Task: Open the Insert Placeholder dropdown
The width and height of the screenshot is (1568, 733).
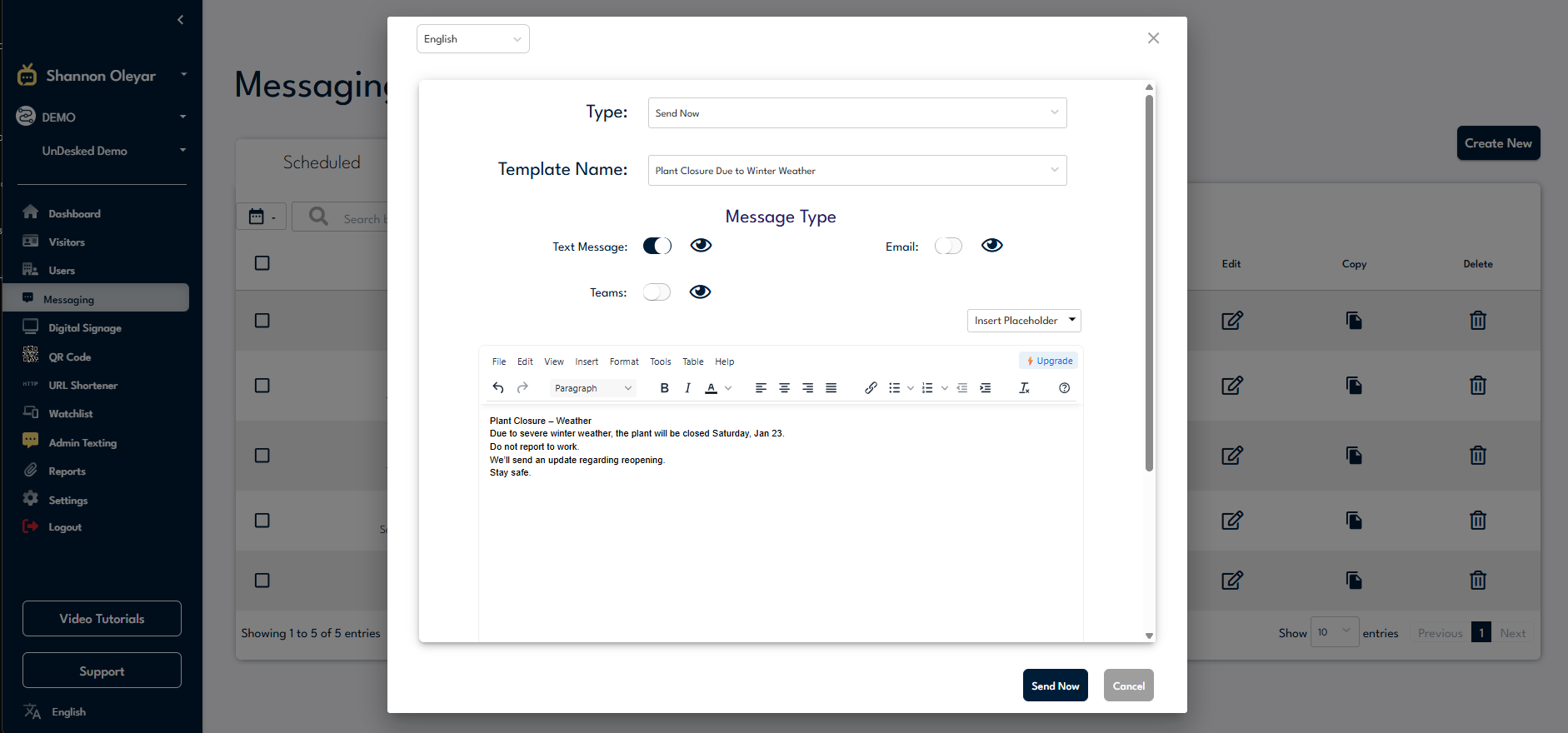Action: 1023,321
